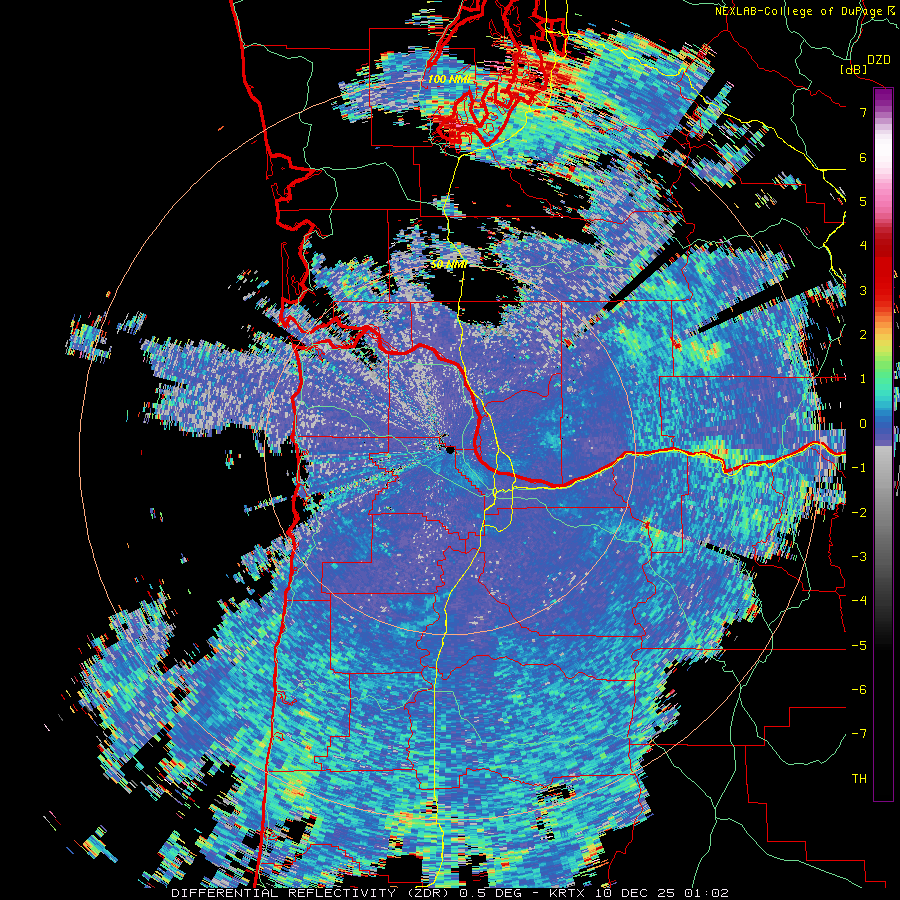Click the black radar site dot at map center
900x900 pixels.
point(451,449)
